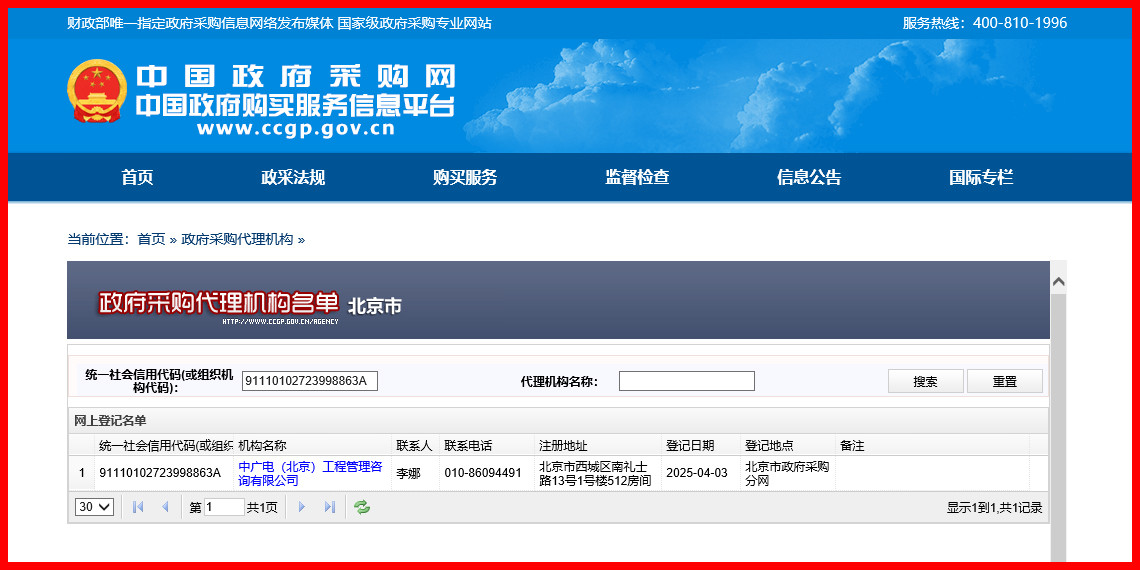1140x570 pixels.
Task: Refresh the agency list with green icon
Action: click(362, 507)
